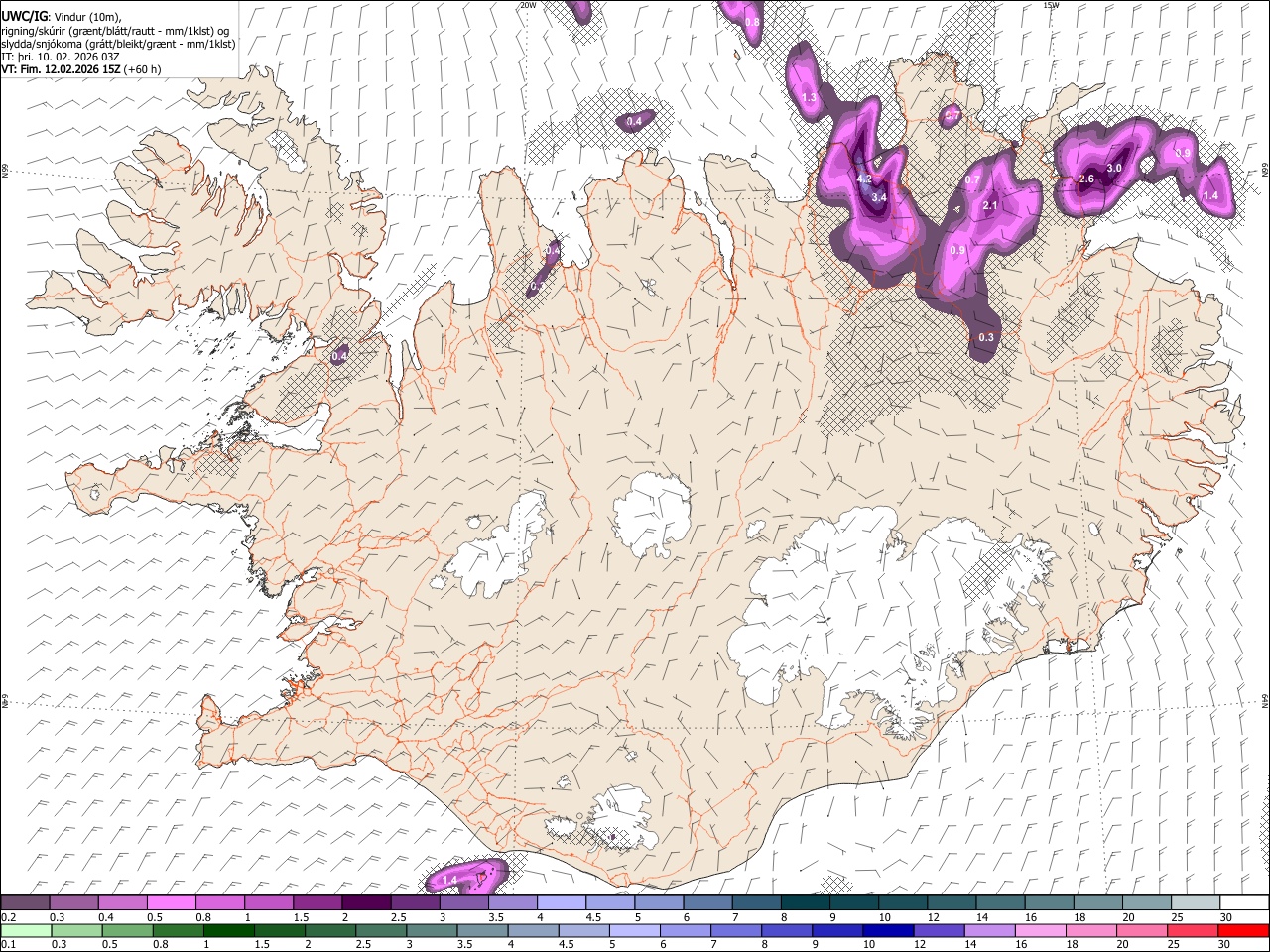Image resolution: width=1270 pixels, height=952 pixels.
Task: Pick the crimson rain legend swatch at 25
Action: click(x=1193, y=930)
